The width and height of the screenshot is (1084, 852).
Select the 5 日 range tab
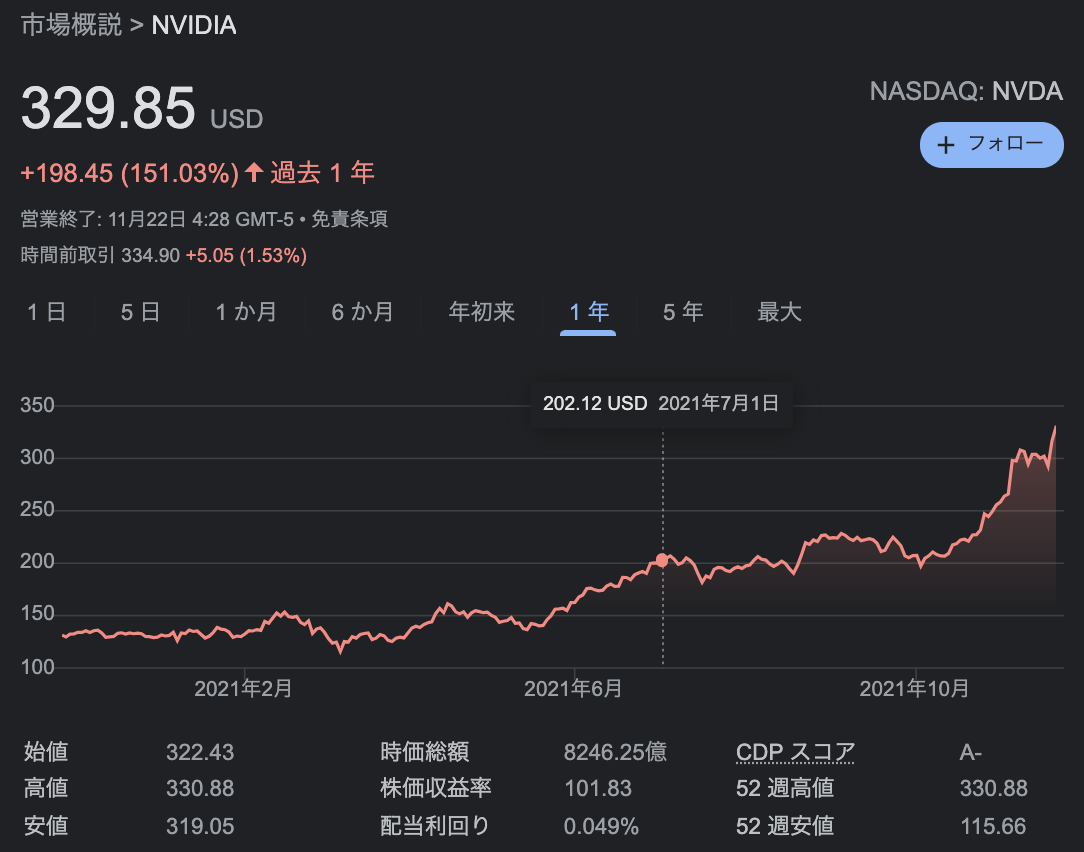(x=140, y=312)
